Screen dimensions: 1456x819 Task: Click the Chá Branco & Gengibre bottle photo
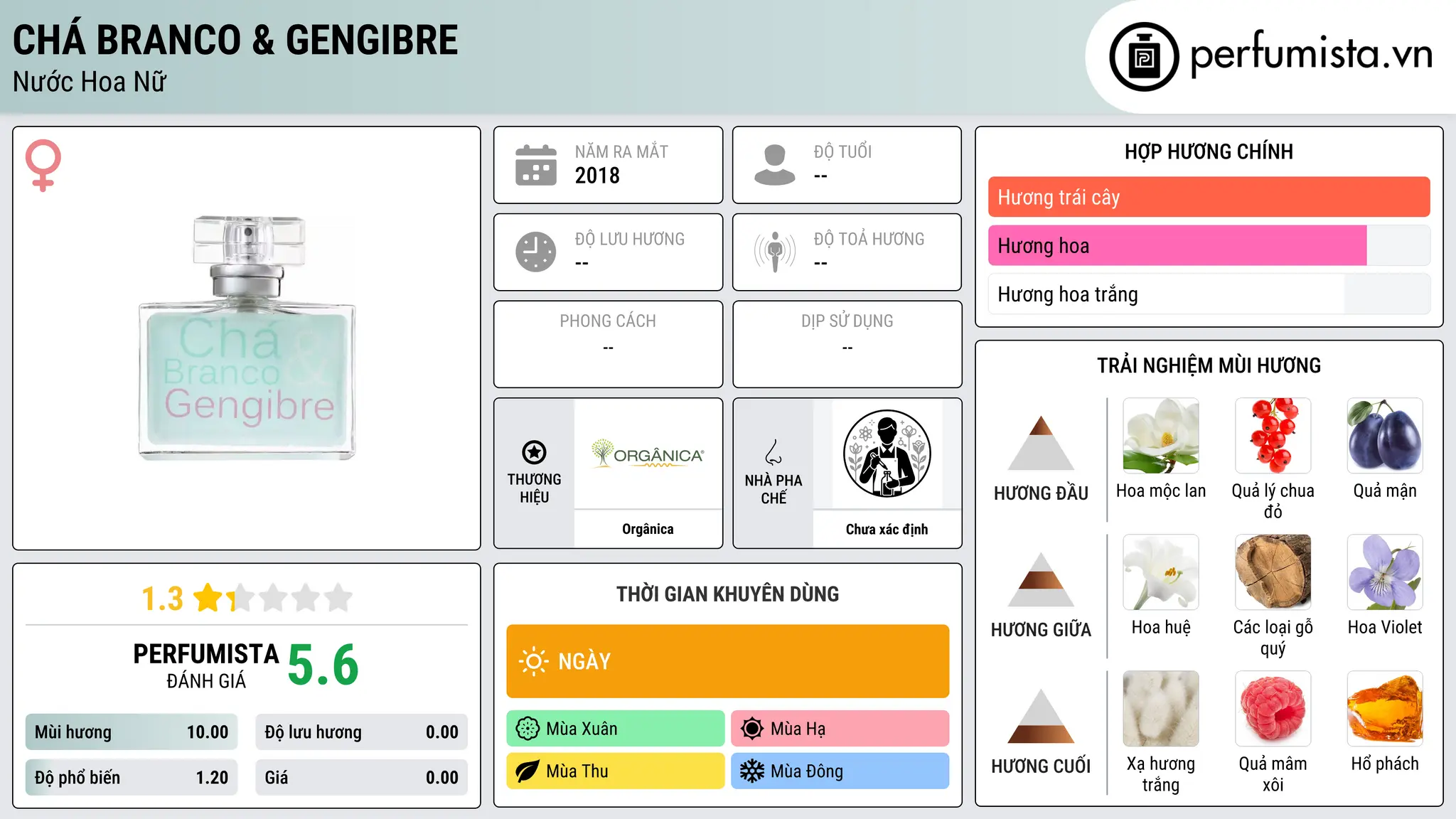click(x=247, y=338)
